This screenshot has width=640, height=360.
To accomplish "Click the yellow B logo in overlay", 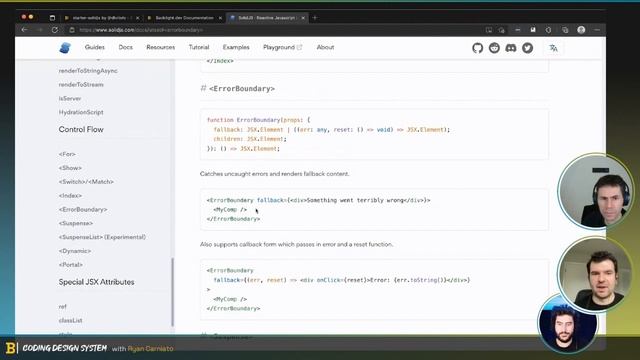I will (x=11, y=348).
